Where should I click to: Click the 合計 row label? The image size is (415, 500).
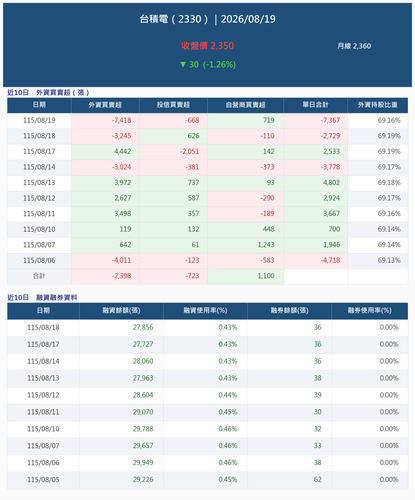coord(39,276)
